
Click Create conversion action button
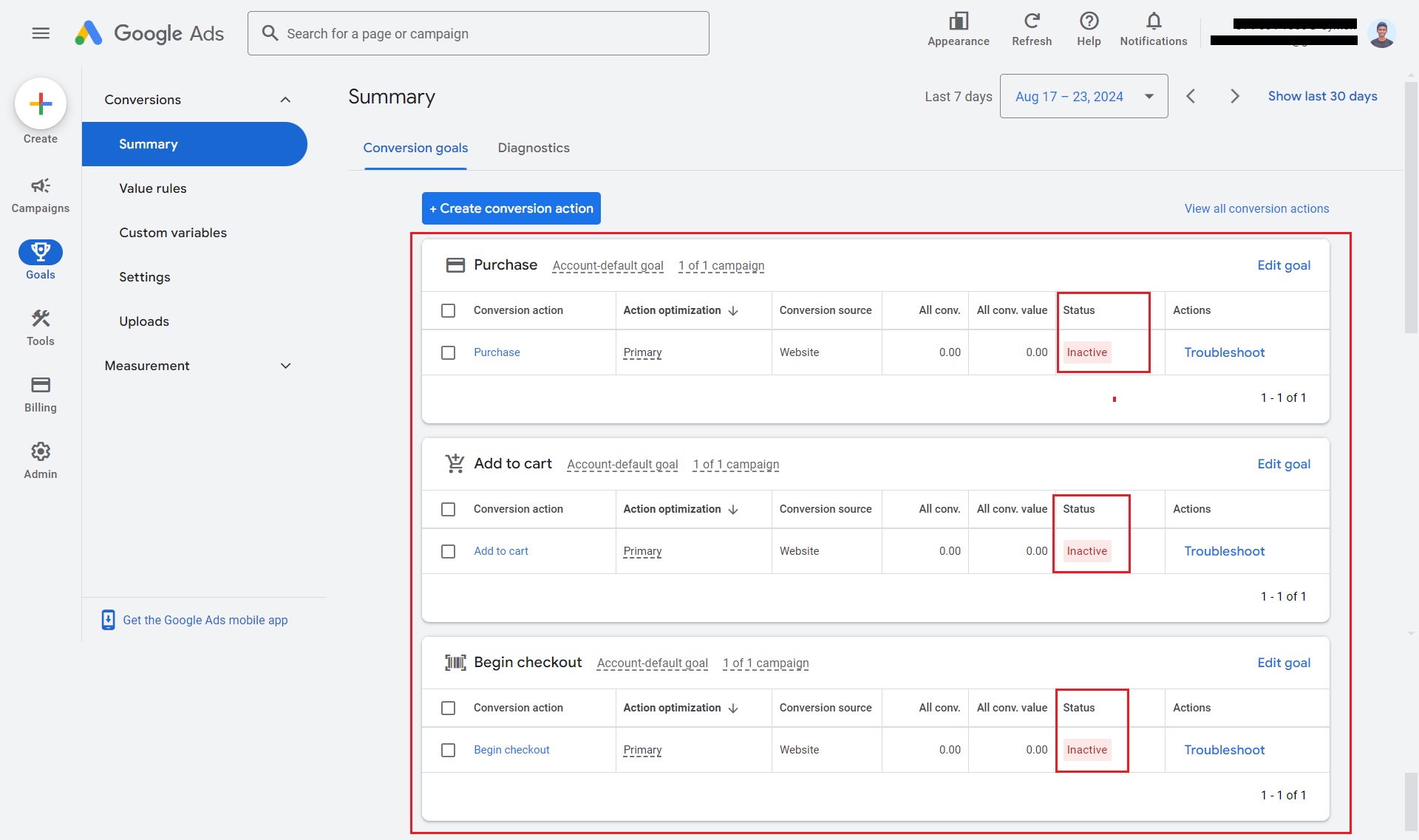[511, 208]
